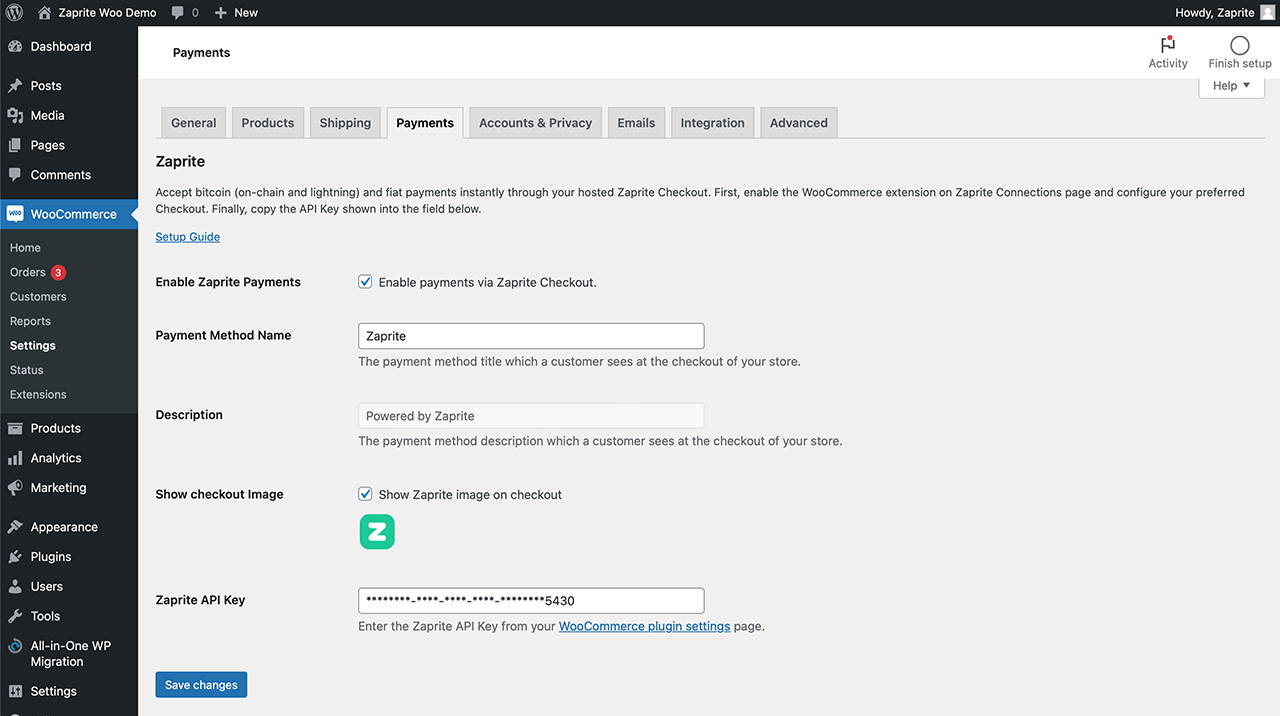Click the plus New icon in admin bar
Image resolution: width=1280 pixels, height=716 pixels.
point(221,13)
